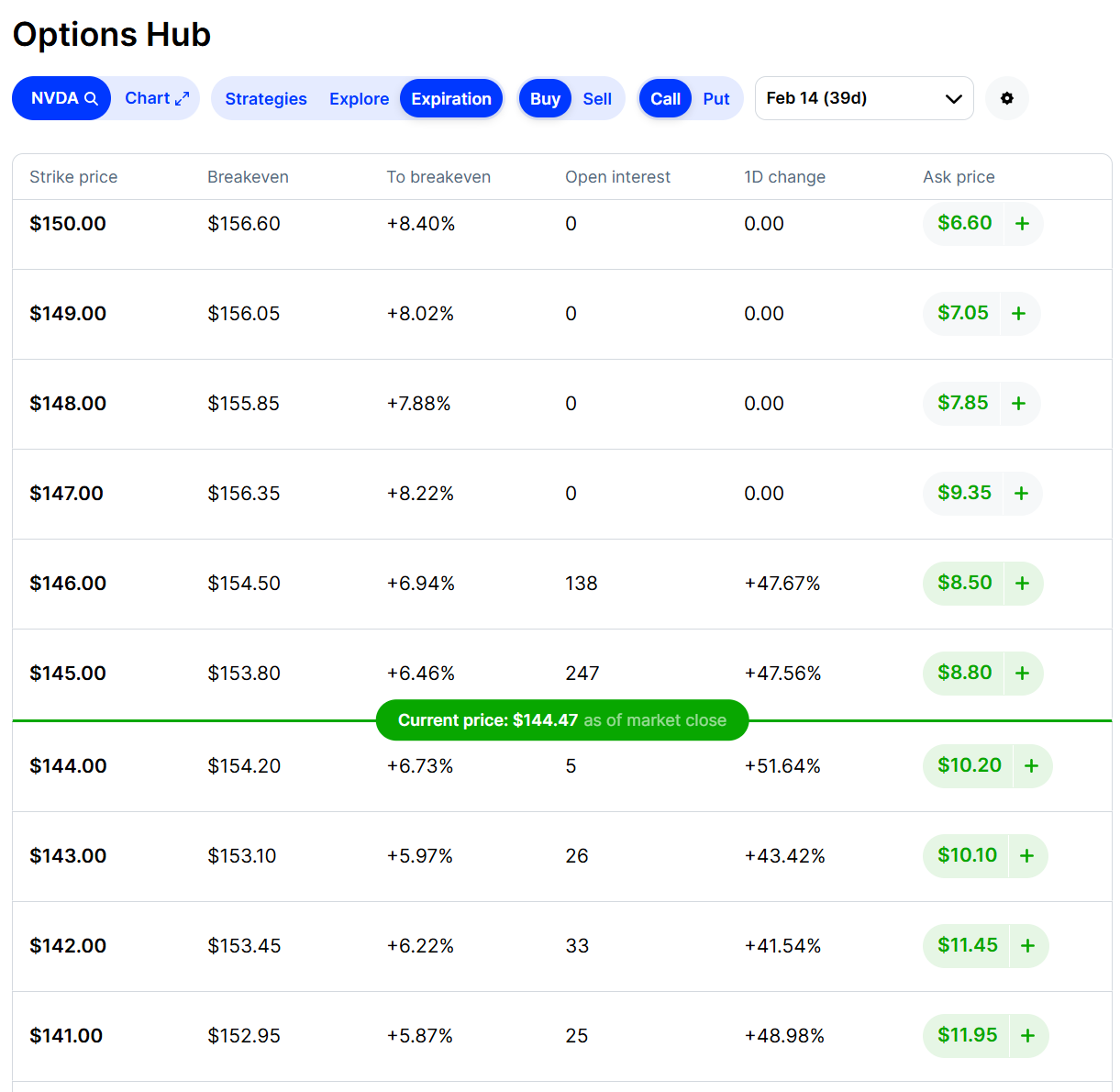Image resolution: width=1120 pixels, height=1092 pixels.
Task: Add the $142.00 strike with plus icon
Action: pyautogui.click(x=1027, y=945)
